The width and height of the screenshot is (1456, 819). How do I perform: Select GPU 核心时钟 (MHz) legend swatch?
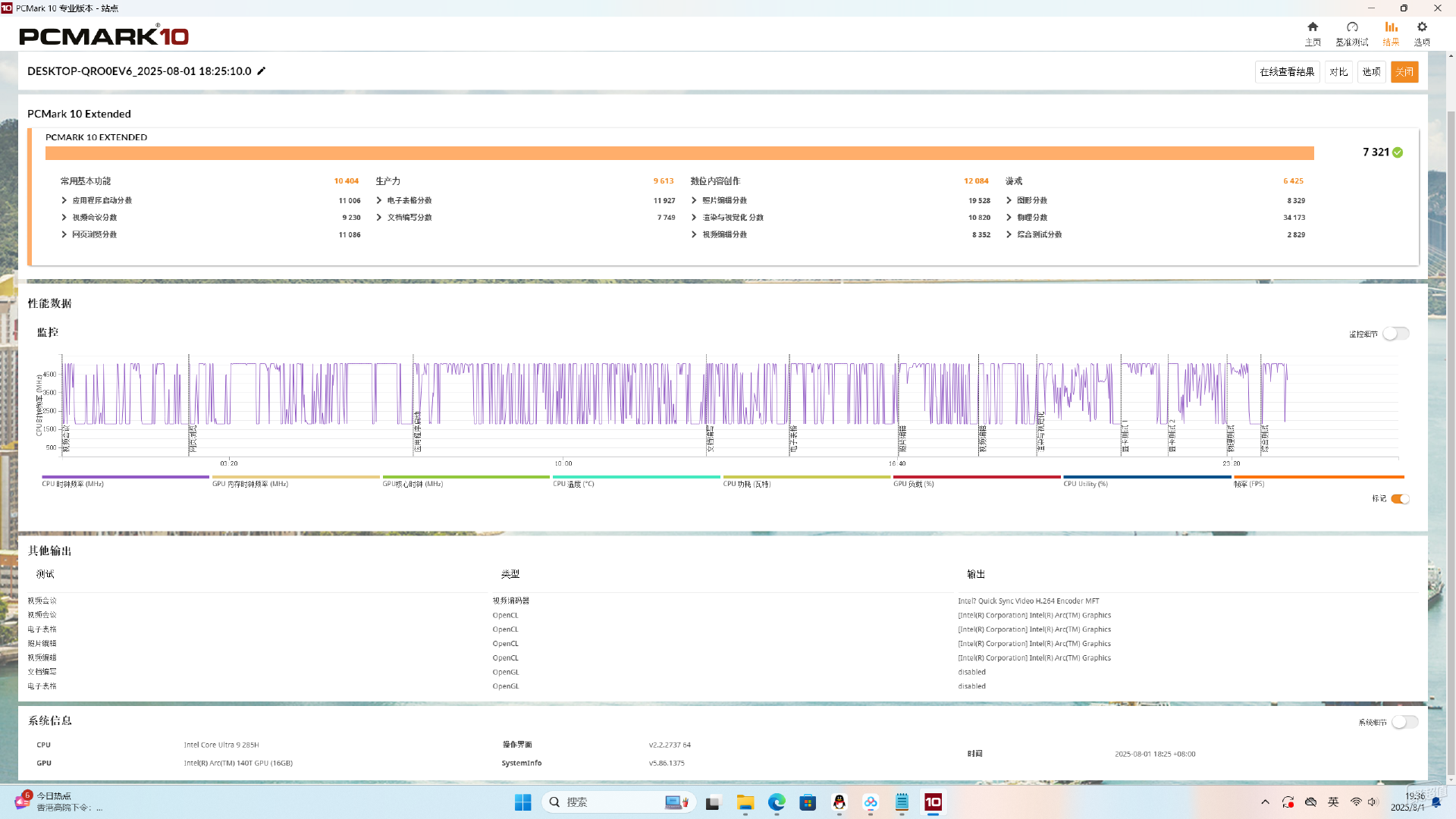click(x=466, y=478)
